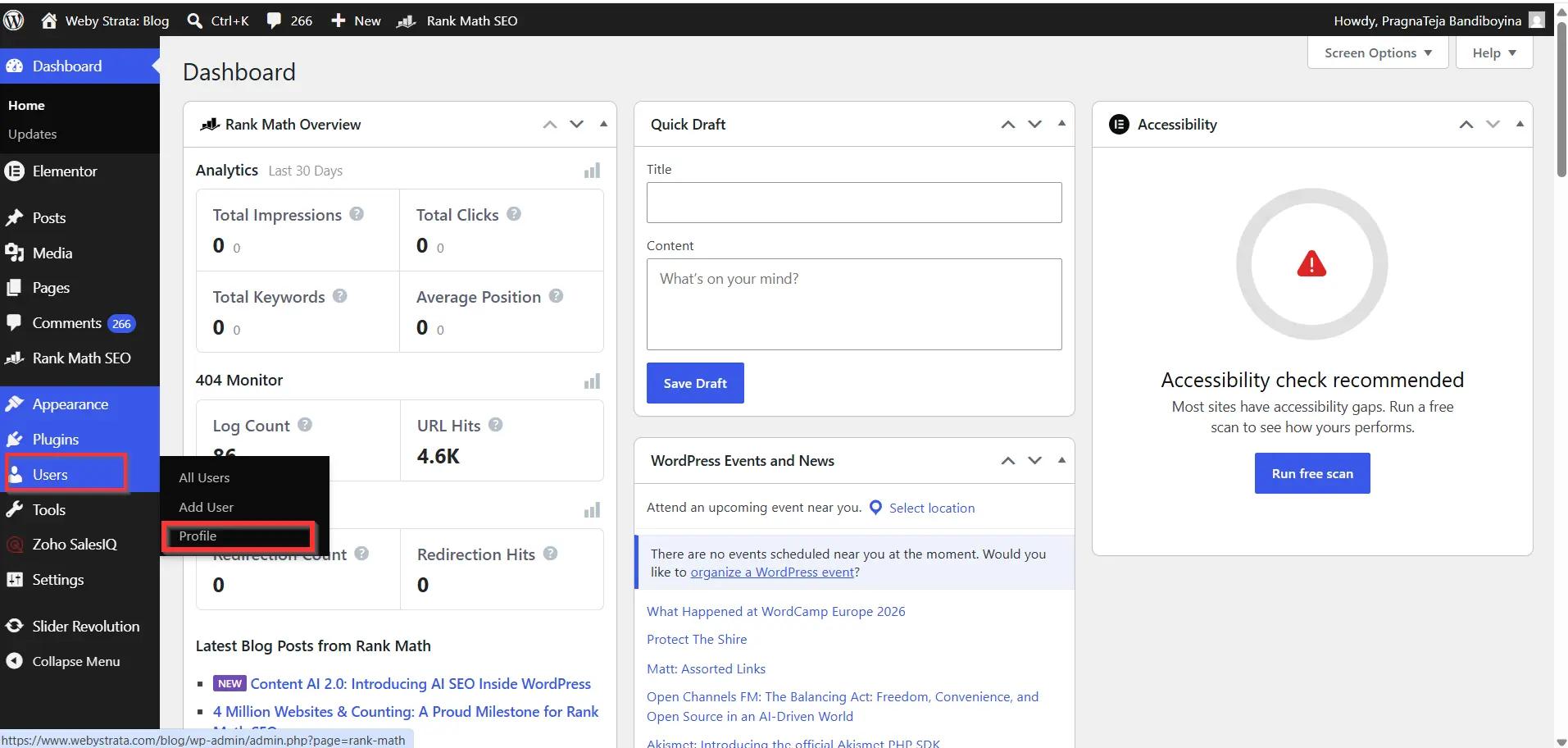Open Matt: Assorted Links news item
Image resolution: width=1568 pixels, height=748 pixels.
pyautogui.click(x=706, y=668)
